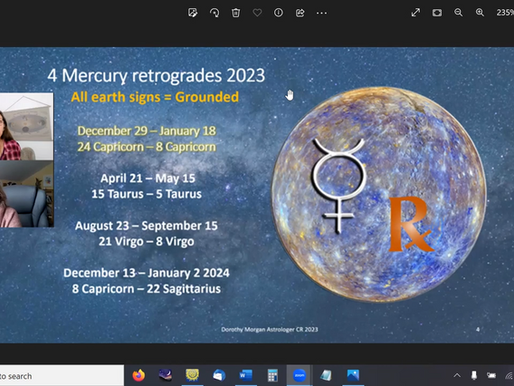
Task: Click the slideshow icon beside zoom out
Action: [437, 13]
